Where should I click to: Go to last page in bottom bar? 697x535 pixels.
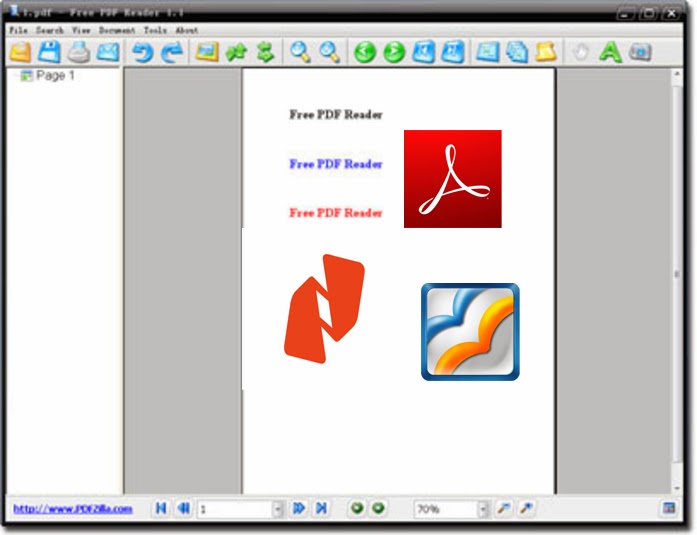tap(321, 508)
